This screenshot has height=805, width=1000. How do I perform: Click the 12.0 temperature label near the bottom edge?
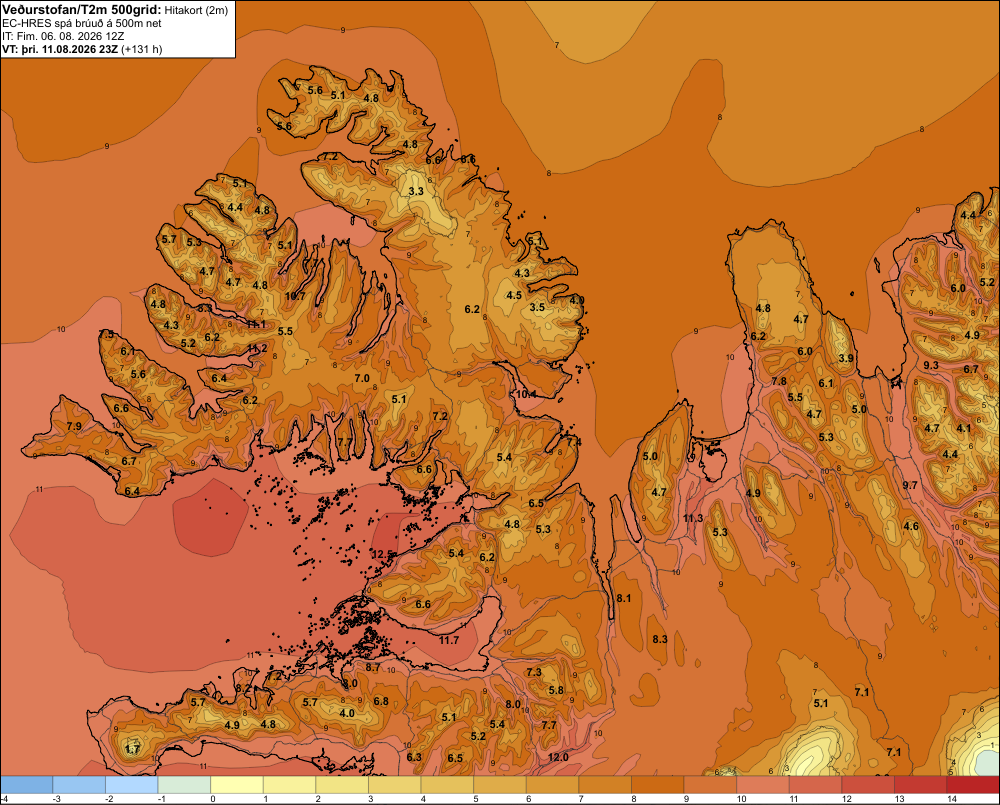click(558, 757)
